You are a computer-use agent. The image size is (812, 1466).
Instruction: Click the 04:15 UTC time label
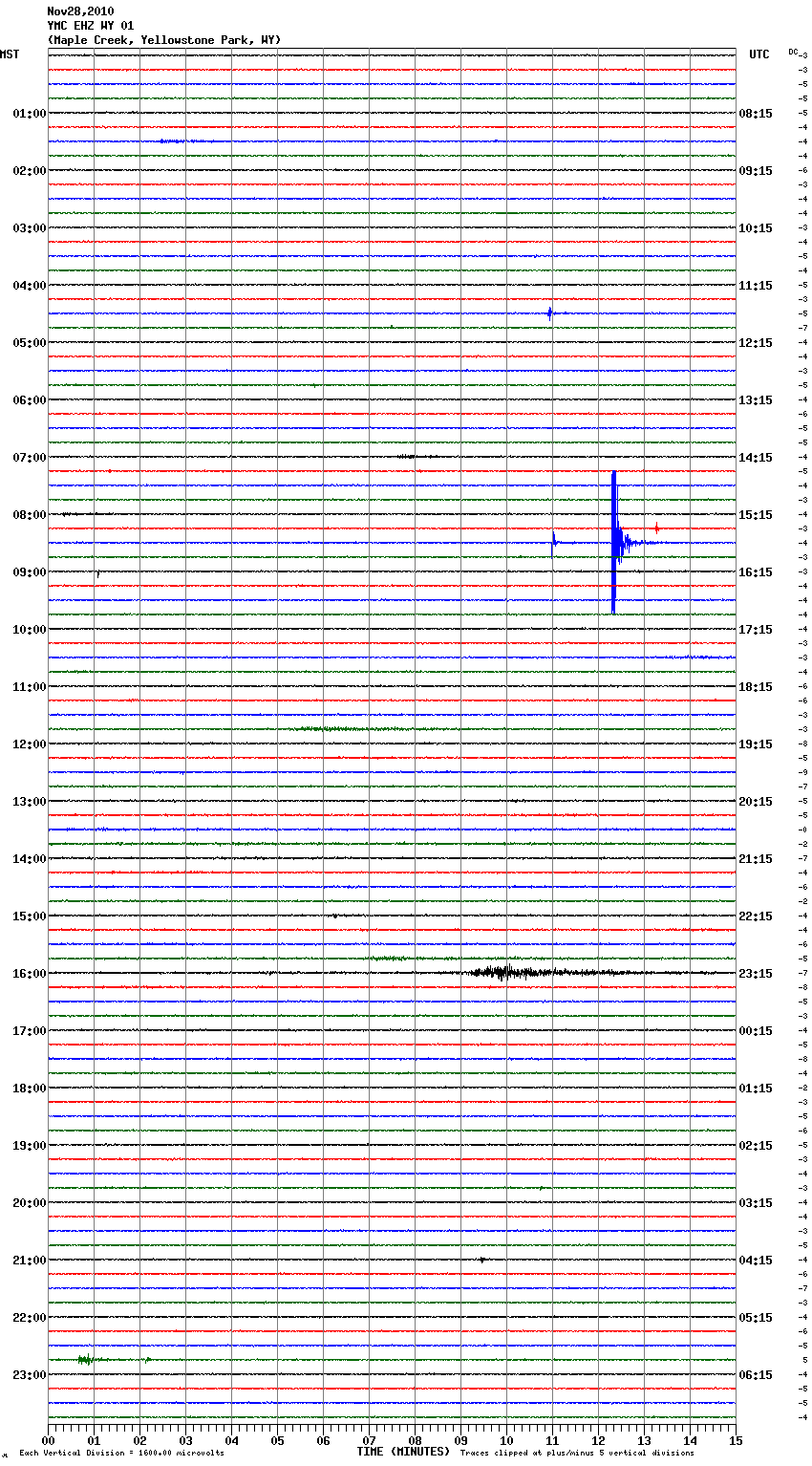(756, 1261)
